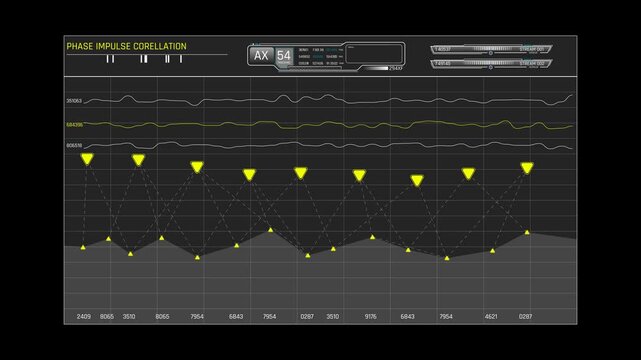This screenshot has height=360, width=641.
Task: Click the large down-triangle above the first 7954
Action: coord(197,167)
